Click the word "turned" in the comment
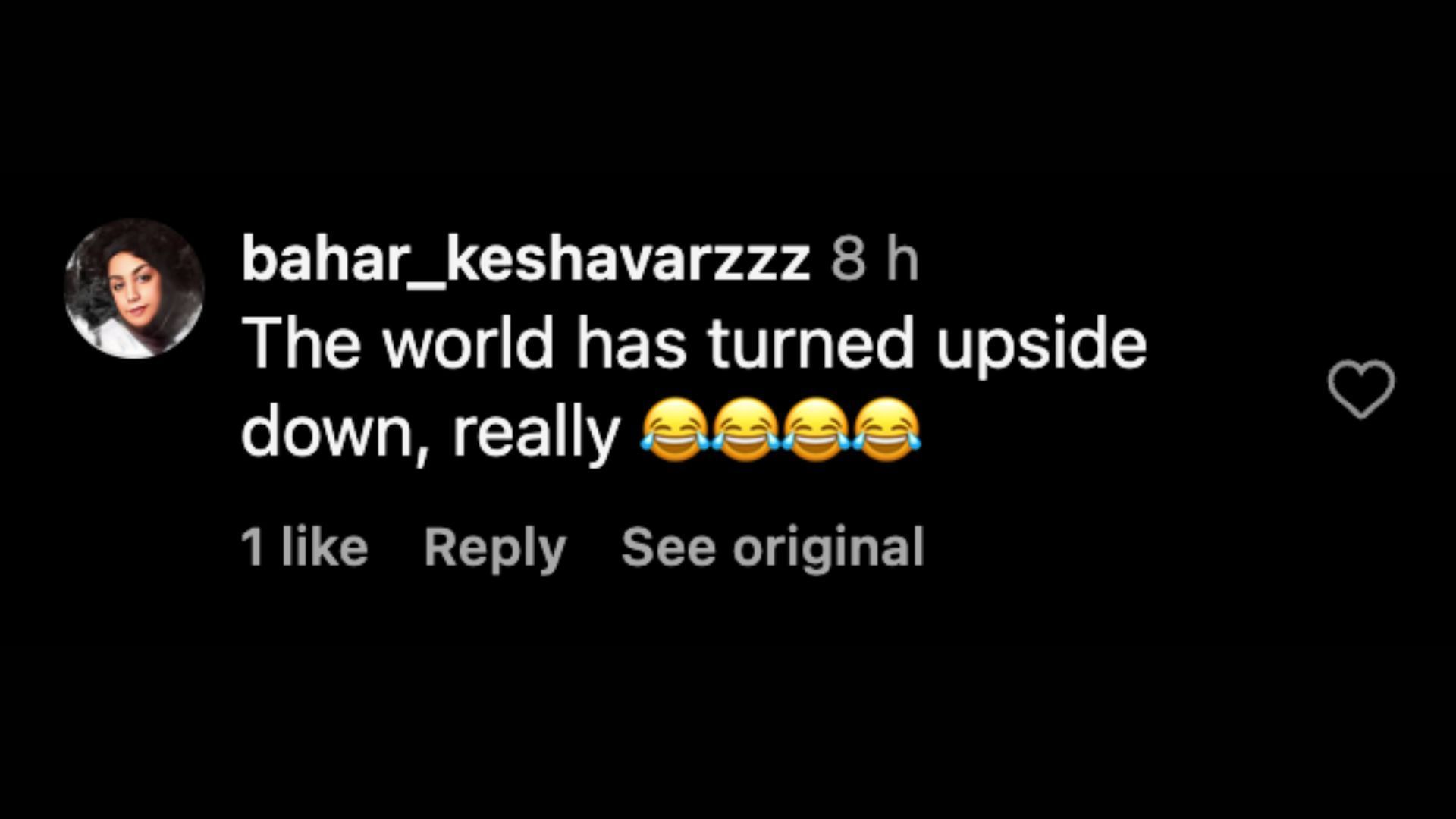The width and height of the screenshot is (1456, 819). (x=811, y=343)
